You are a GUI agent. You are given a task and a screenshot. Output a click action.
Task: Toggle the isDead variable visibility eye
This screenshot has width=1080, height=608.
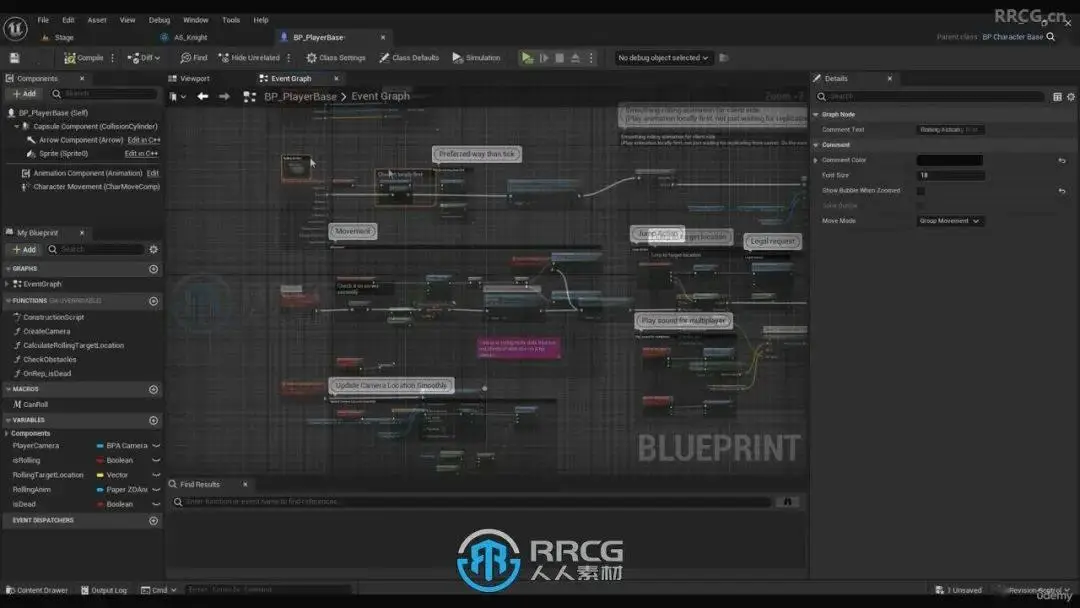(x=156, y=504)
